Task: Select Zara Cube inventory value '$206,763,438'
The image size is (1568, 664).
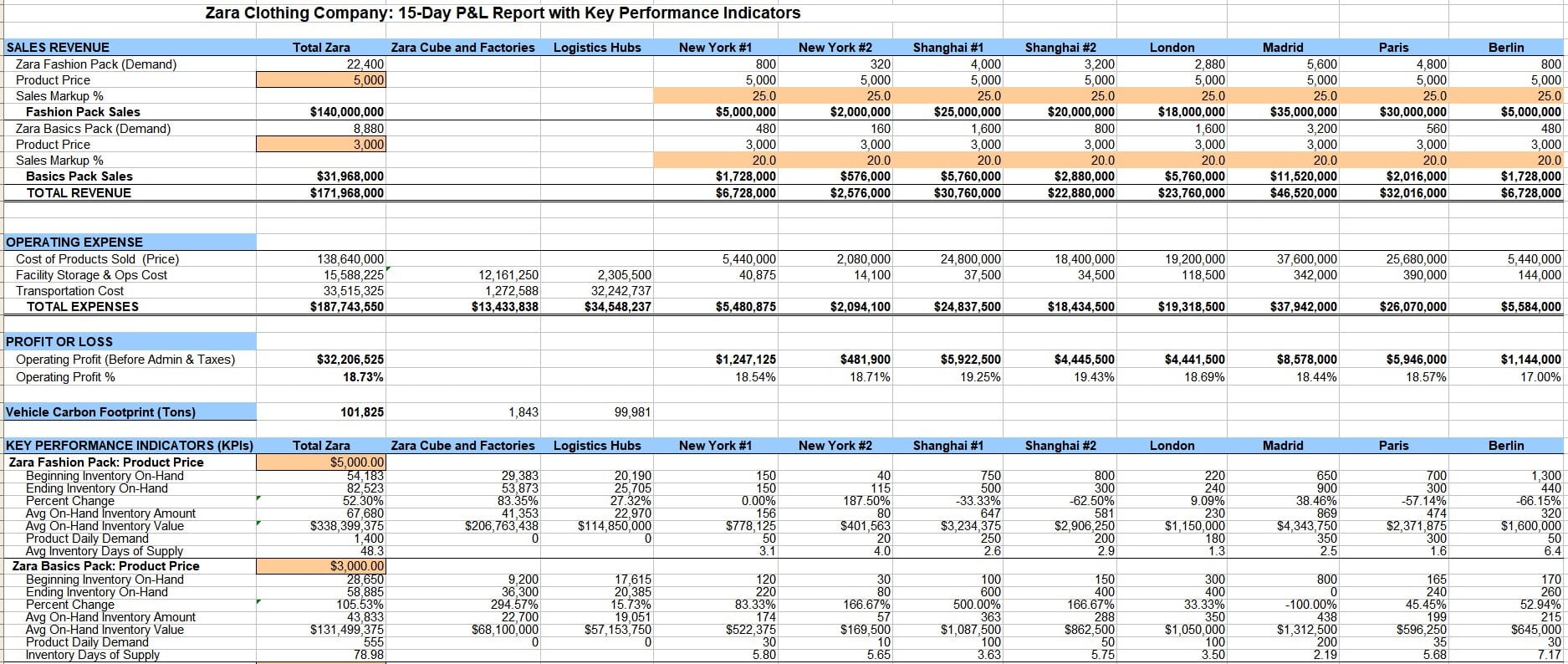Action: pos(502,526)
